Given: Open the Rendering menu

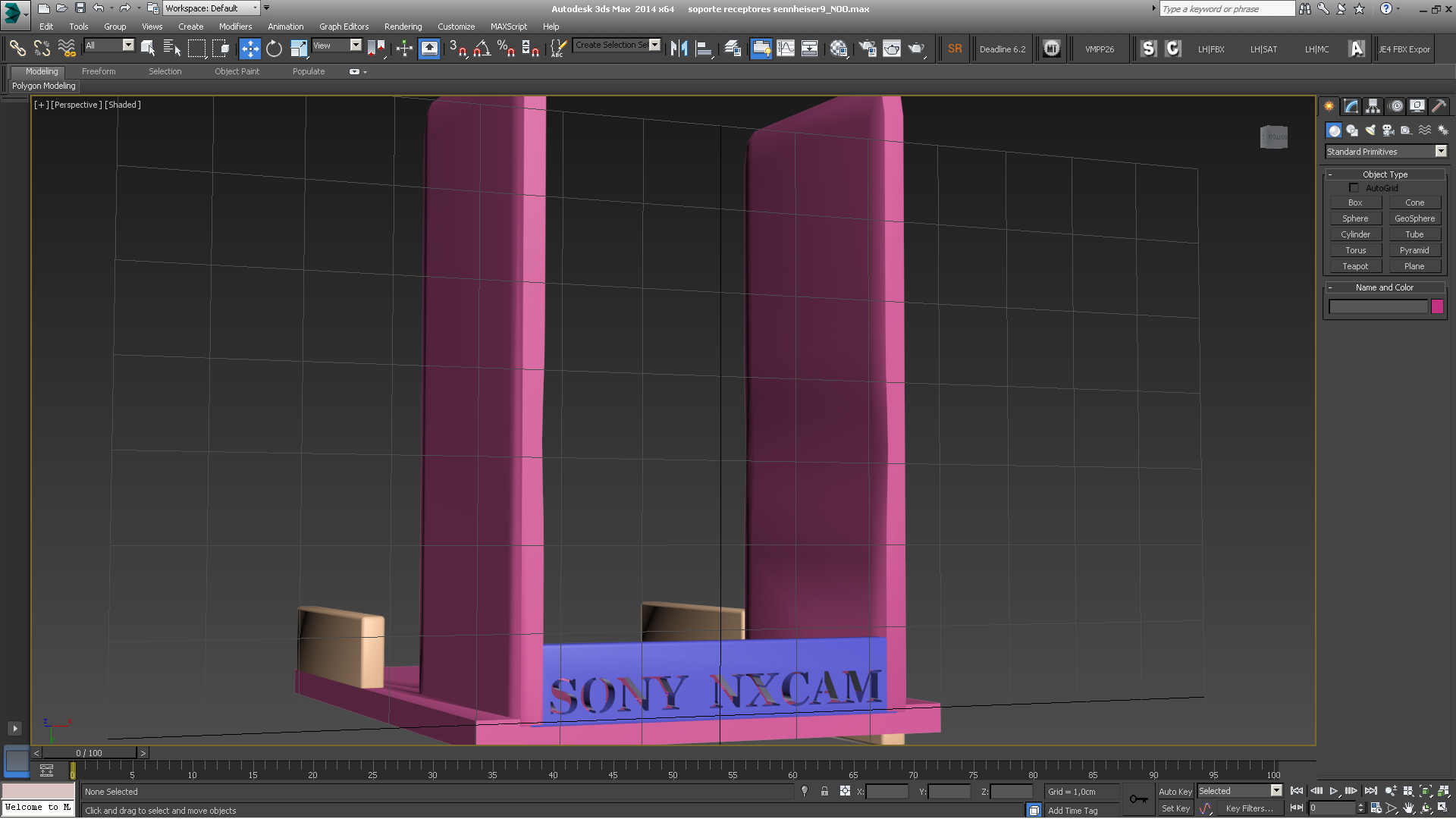Looking at the screenshot, I should [403, 27].
